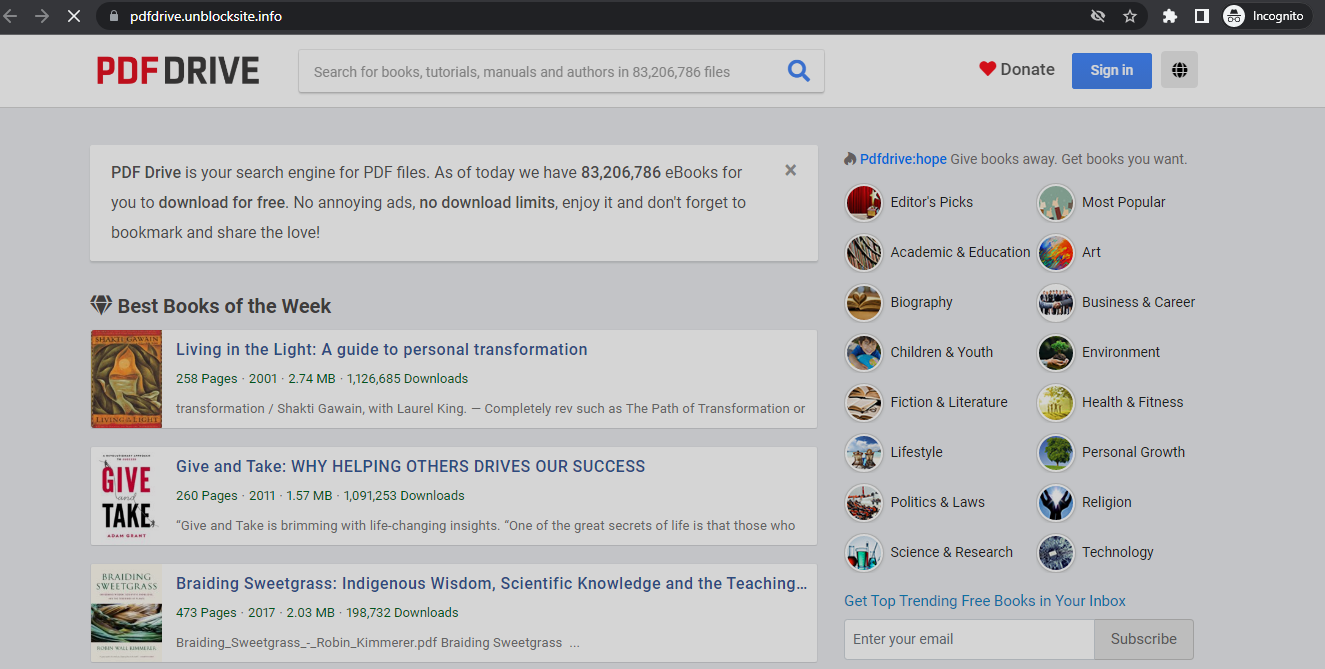Bookmark this page with the star icon
The height and width of the screenshot is (669, 1325).
pyautogui.click(x=1129, y=16)
